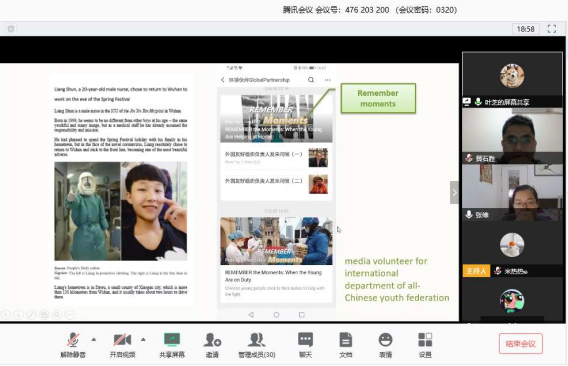Viewport: 568px width, 366px height.
Task: Unmute microphone in meeting toolbar
Action: (x=73, y=345)
